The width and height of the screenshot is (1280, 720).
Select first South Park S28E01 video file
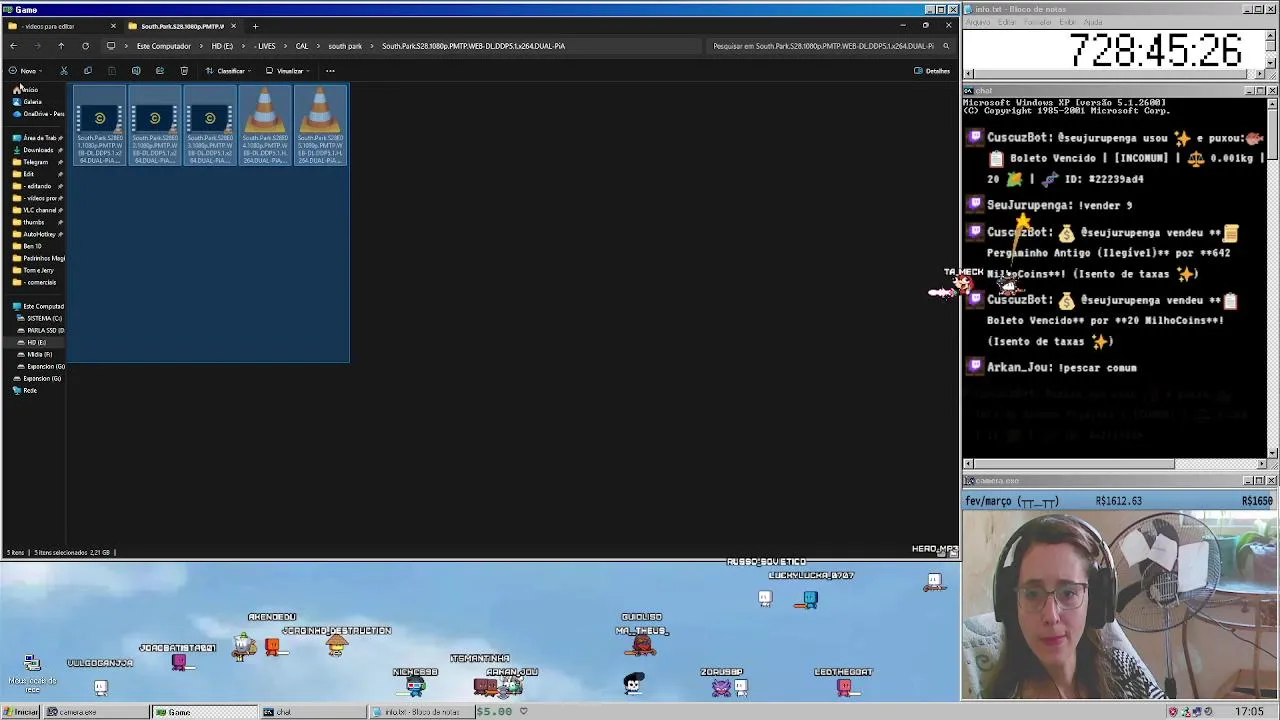[100, 126]
